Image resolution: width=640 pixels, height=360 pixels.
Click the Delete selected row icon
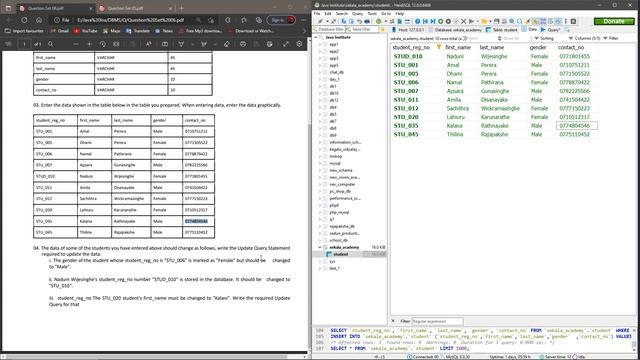(x=448, y=21)
